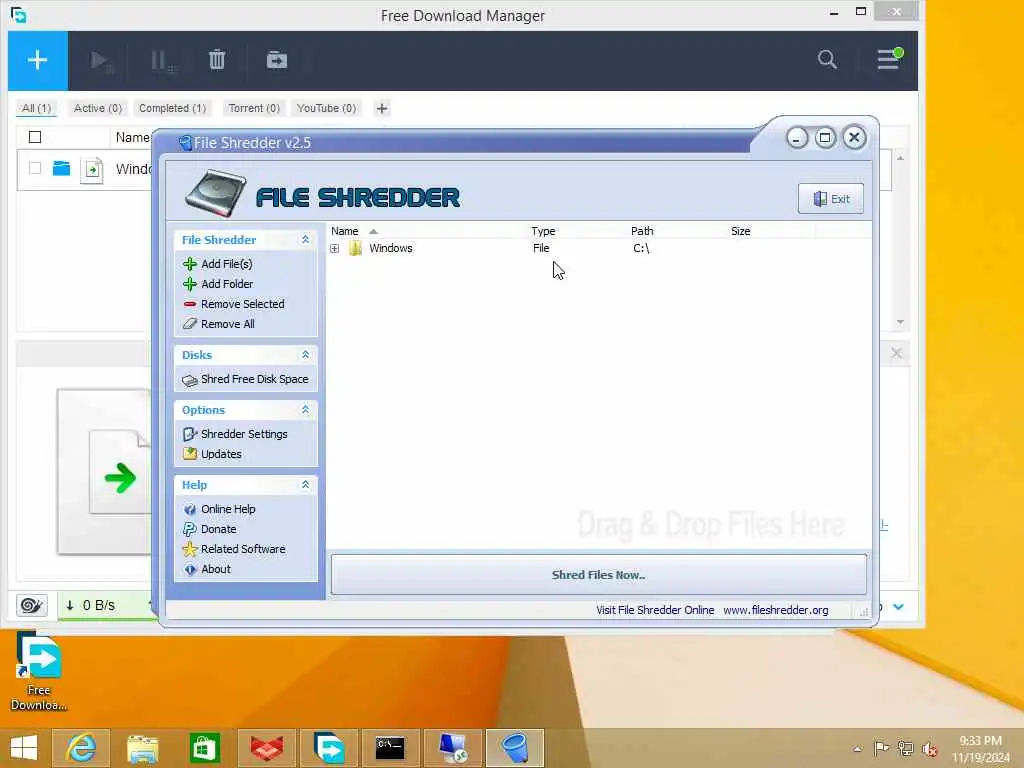Toggle snail mode speed limiter

31,605
